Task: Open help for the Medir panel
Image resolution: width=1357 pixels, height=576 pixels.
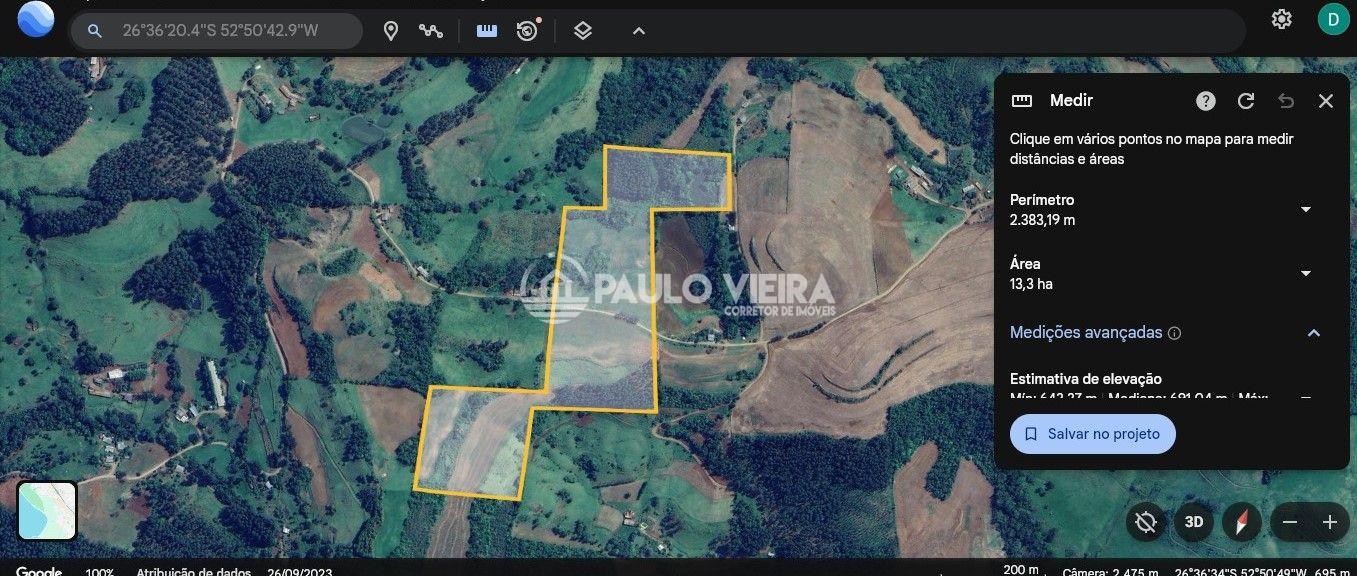Action: coord(1206,101)
